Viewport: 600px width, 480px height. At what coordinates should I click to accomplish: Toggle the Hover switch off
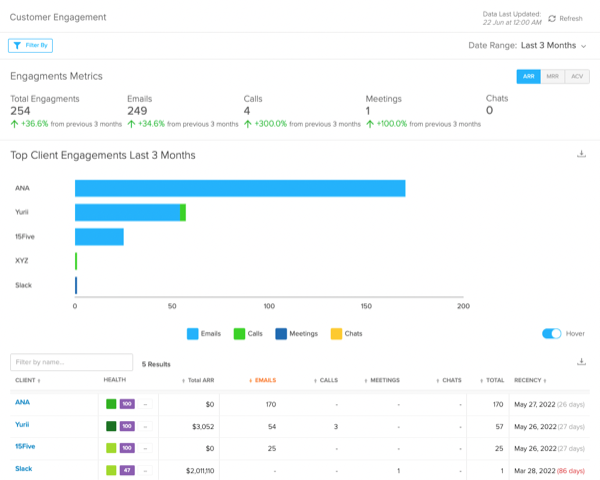point(551,334)
